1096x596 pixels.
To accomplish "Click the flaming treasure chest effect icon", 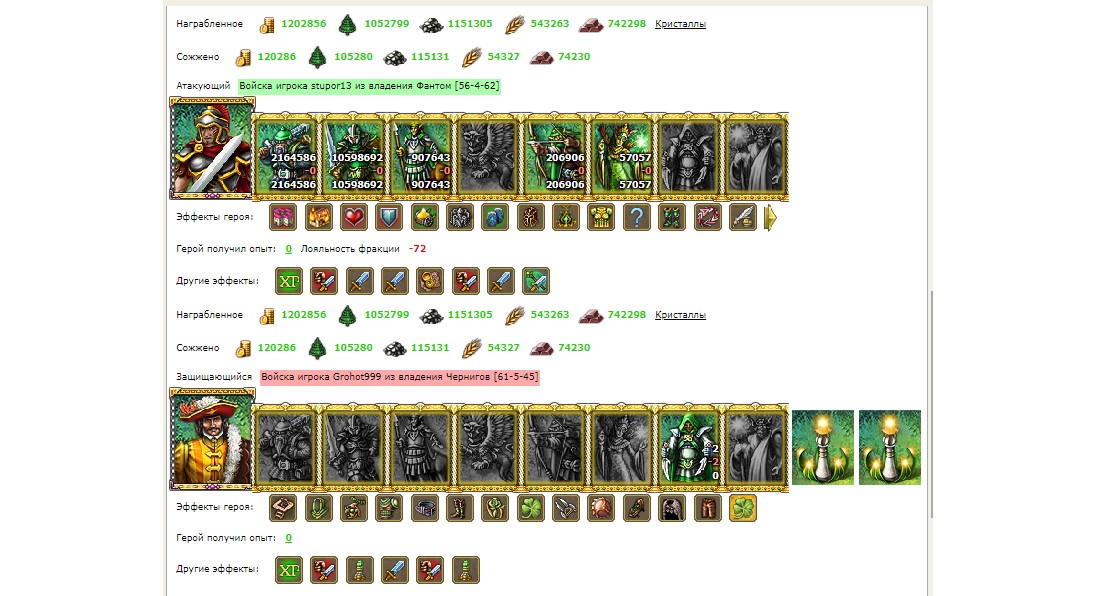I will [x=318, y=217].
